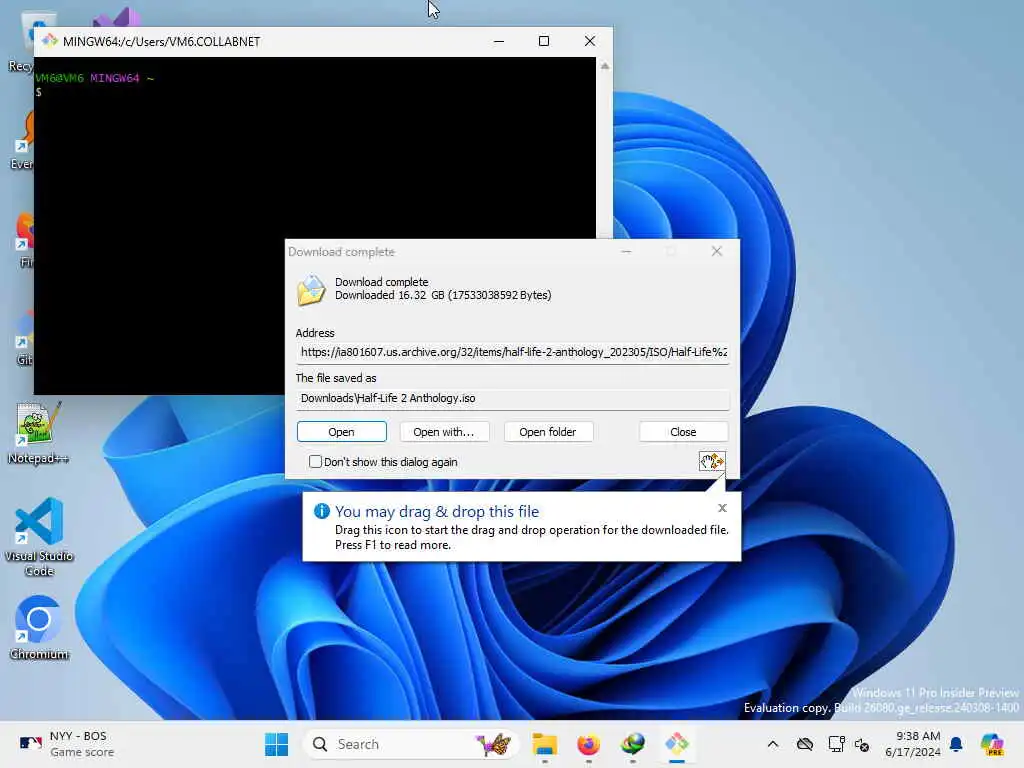Click the Open with... button
The image size is (1024, 768).
(x=443, y=432)
